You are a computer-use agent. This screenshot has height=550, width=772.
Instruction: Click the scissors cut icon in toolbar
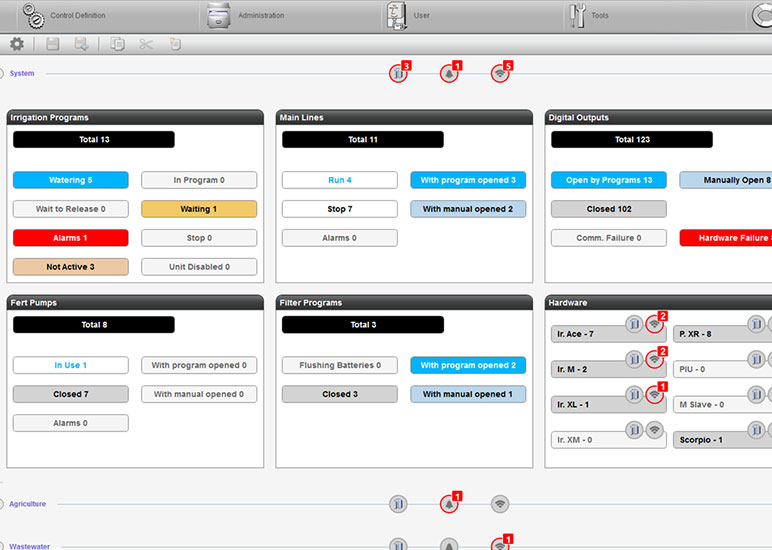click(x=146, y=44)
